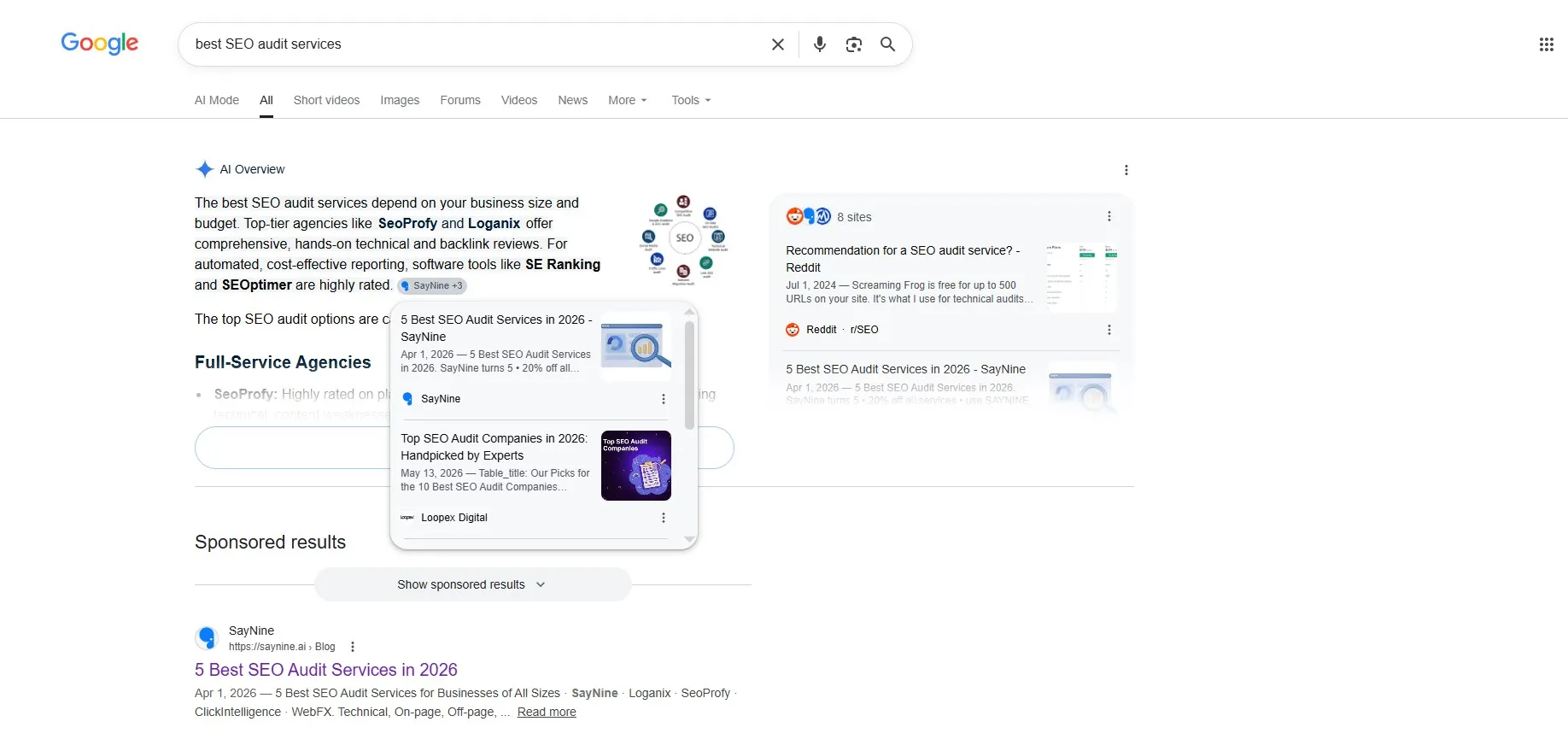
Task: Open Loopex Digital source options menu
Action: click(x=663, y=518)
